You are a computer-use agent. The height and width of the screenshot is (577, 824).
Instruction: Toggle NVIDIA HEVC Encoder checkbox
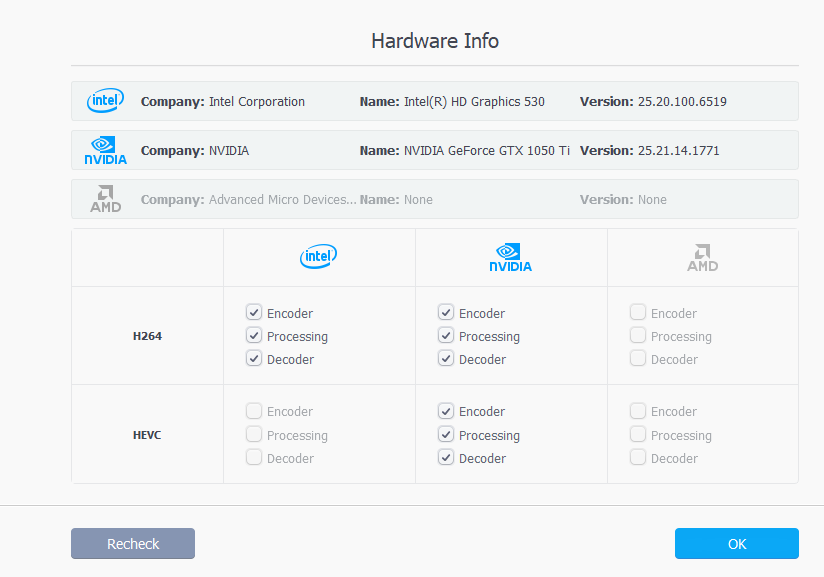coord(446,411)
